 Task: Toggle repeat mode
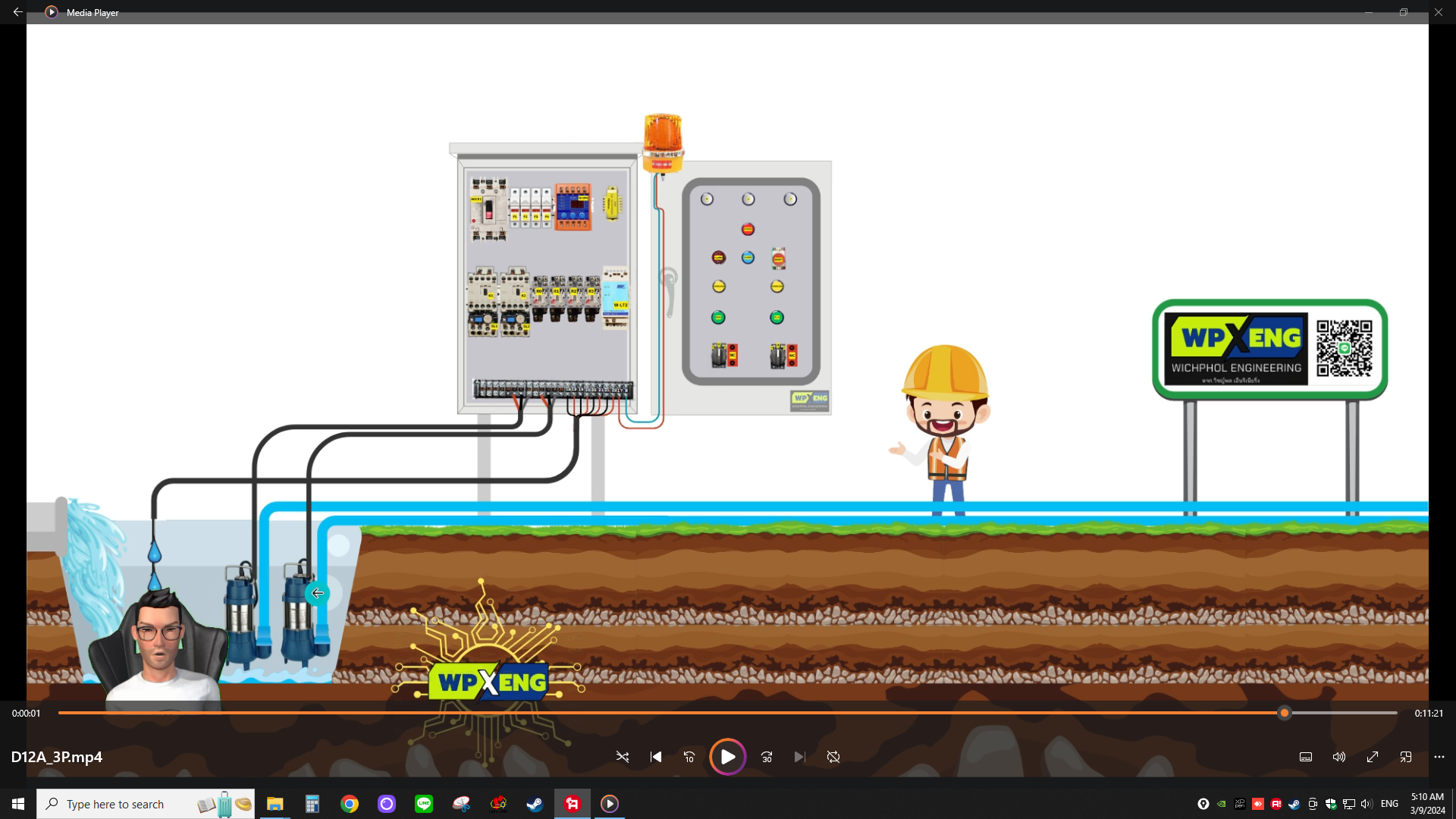click(x=833, y=757)
